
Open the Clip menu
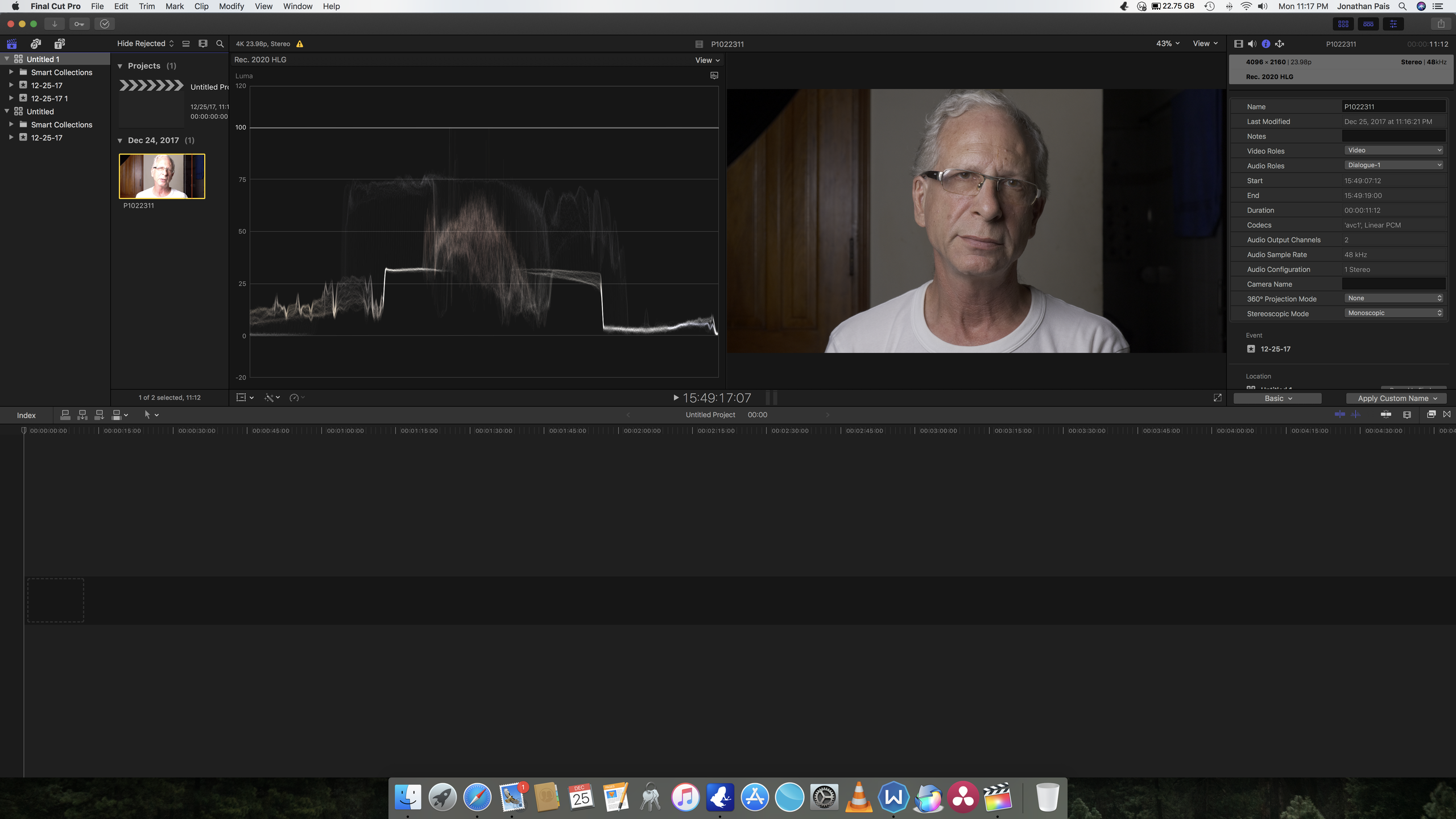201,6
